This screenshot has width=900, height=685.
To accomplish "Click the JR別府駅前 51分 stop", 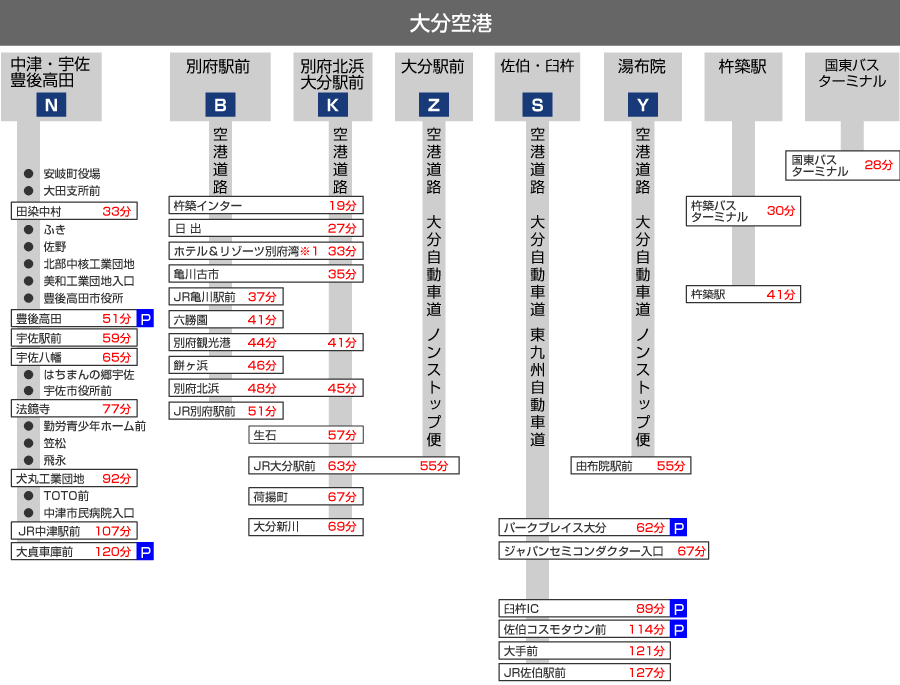I will 226,411.
